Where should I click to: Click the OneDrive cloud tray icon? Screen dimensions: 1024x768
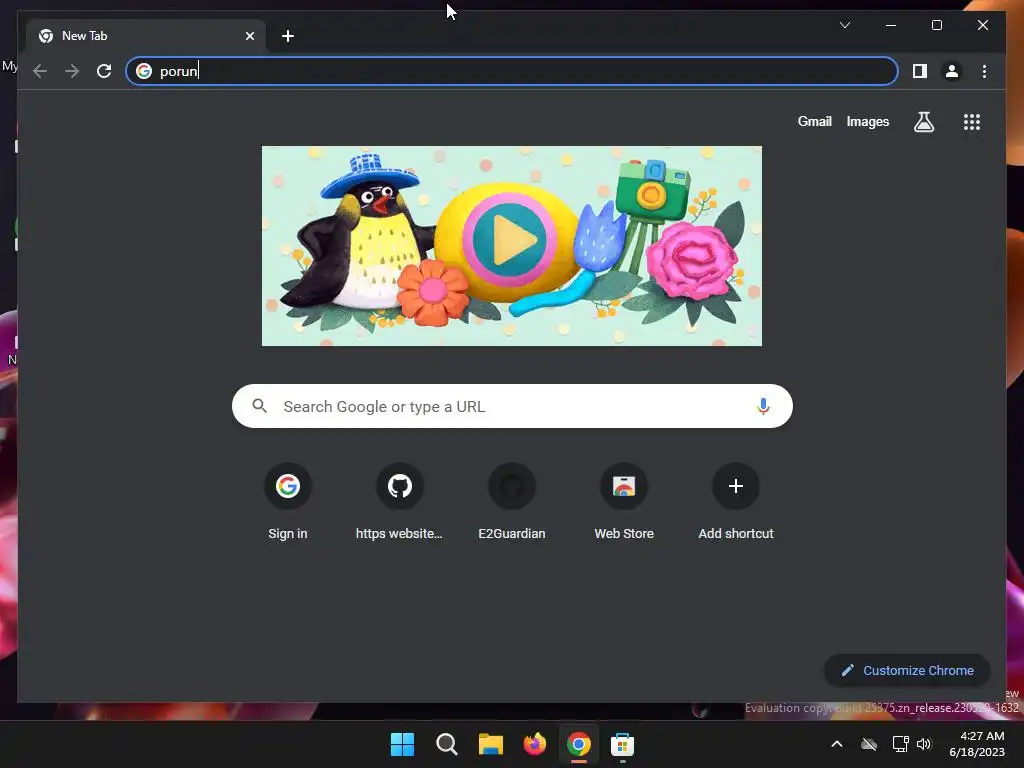869,744
